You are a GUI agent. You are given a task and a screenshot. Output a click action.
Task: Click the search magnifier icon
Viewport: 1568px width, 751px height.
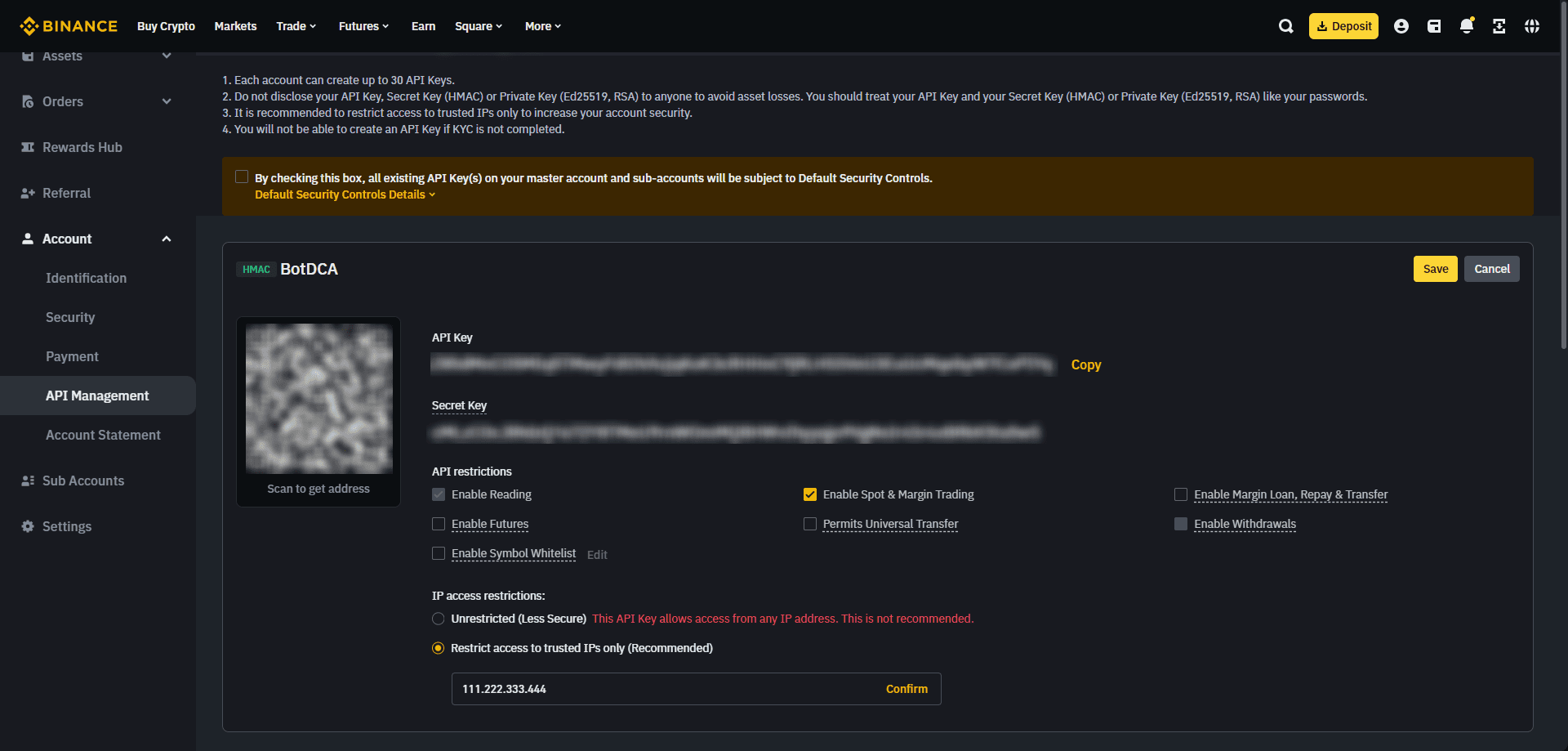[1285, 26]
